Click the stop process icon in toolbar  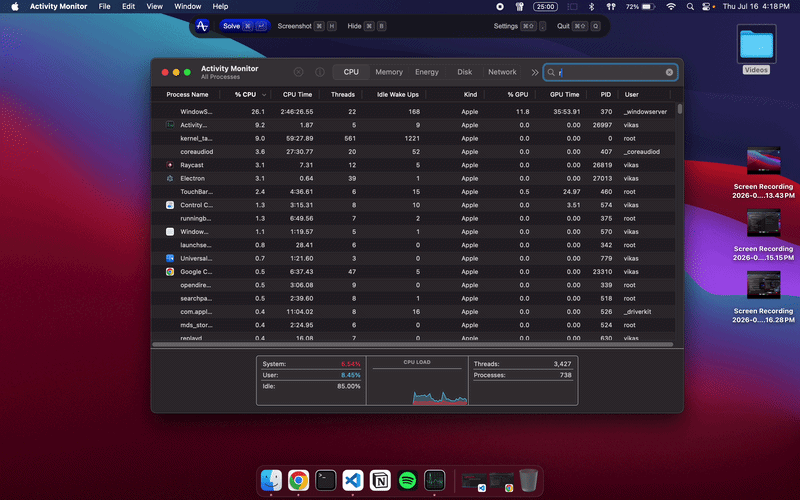click(298, 72)
